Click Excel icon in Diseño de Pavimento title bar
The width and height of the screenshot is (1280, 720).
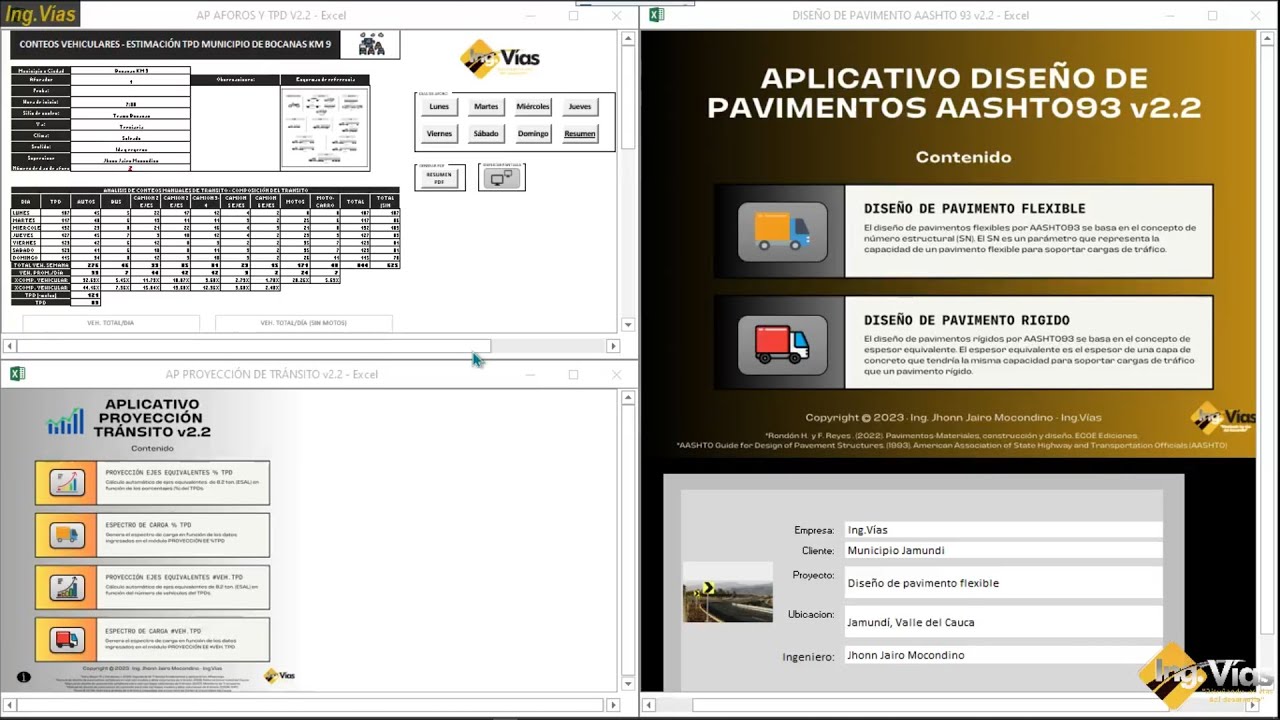point(657,15)
